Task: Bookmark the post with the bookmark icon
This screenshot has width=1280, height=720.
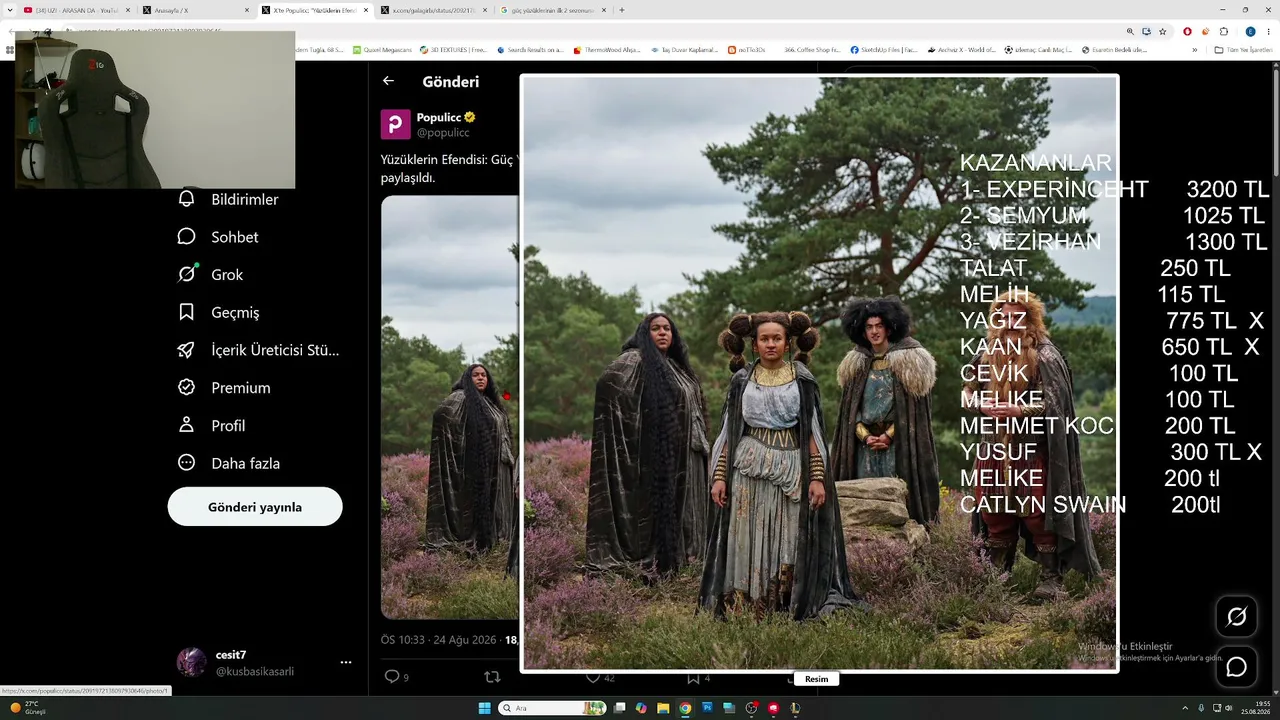Action: click(x=693, y=677)
